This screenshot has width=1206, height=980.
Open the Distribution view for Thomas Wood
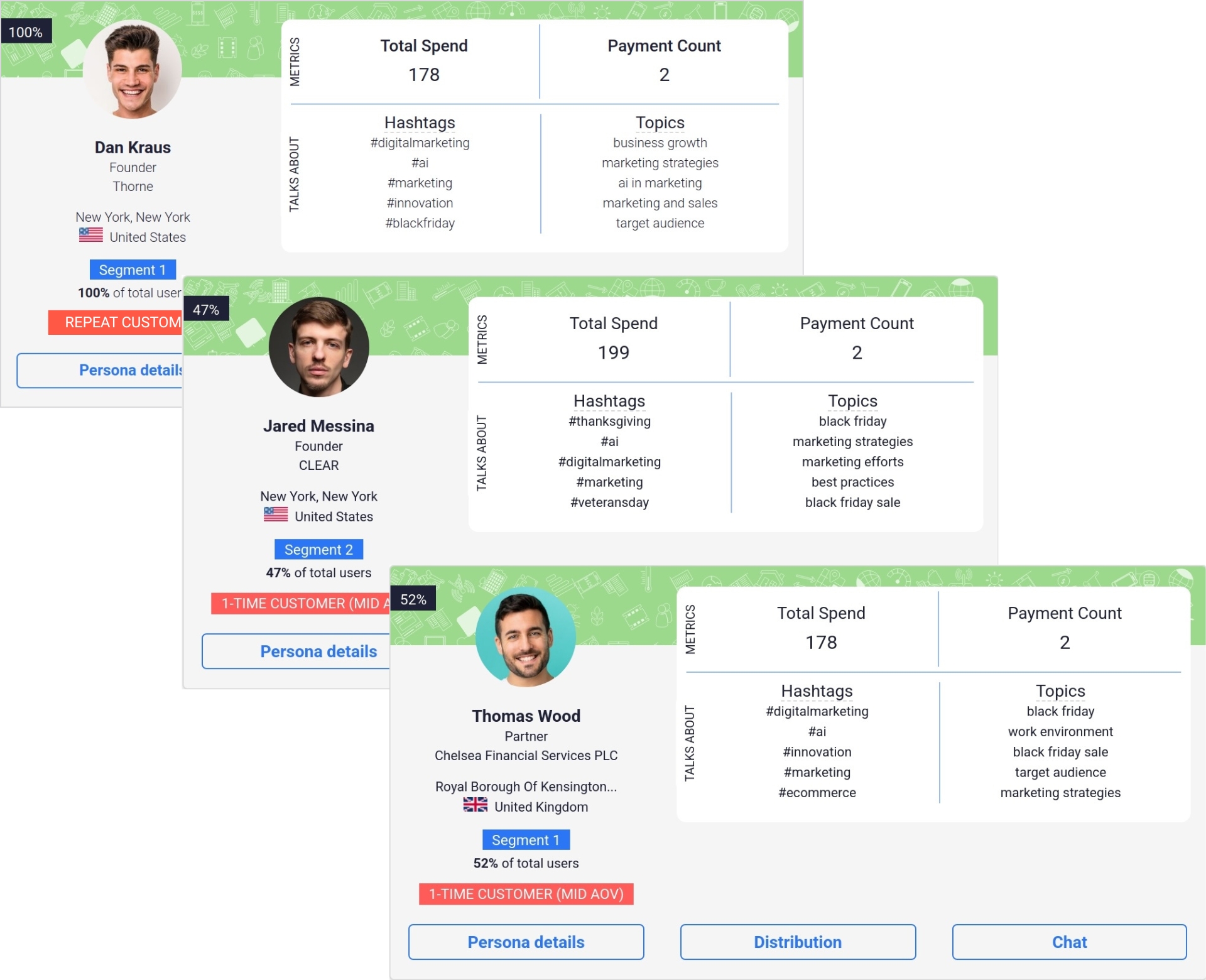797,942
